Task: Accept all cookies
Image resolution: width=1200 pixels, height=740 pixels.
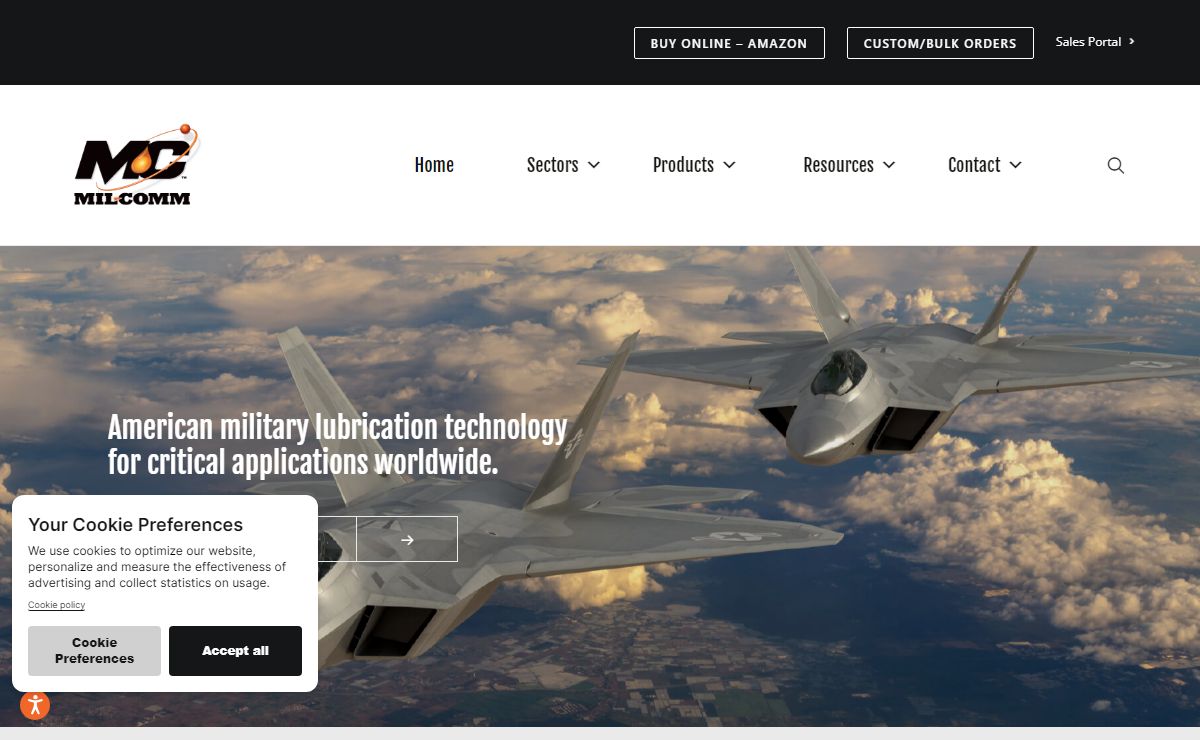Action: click(x=235, y=651)
